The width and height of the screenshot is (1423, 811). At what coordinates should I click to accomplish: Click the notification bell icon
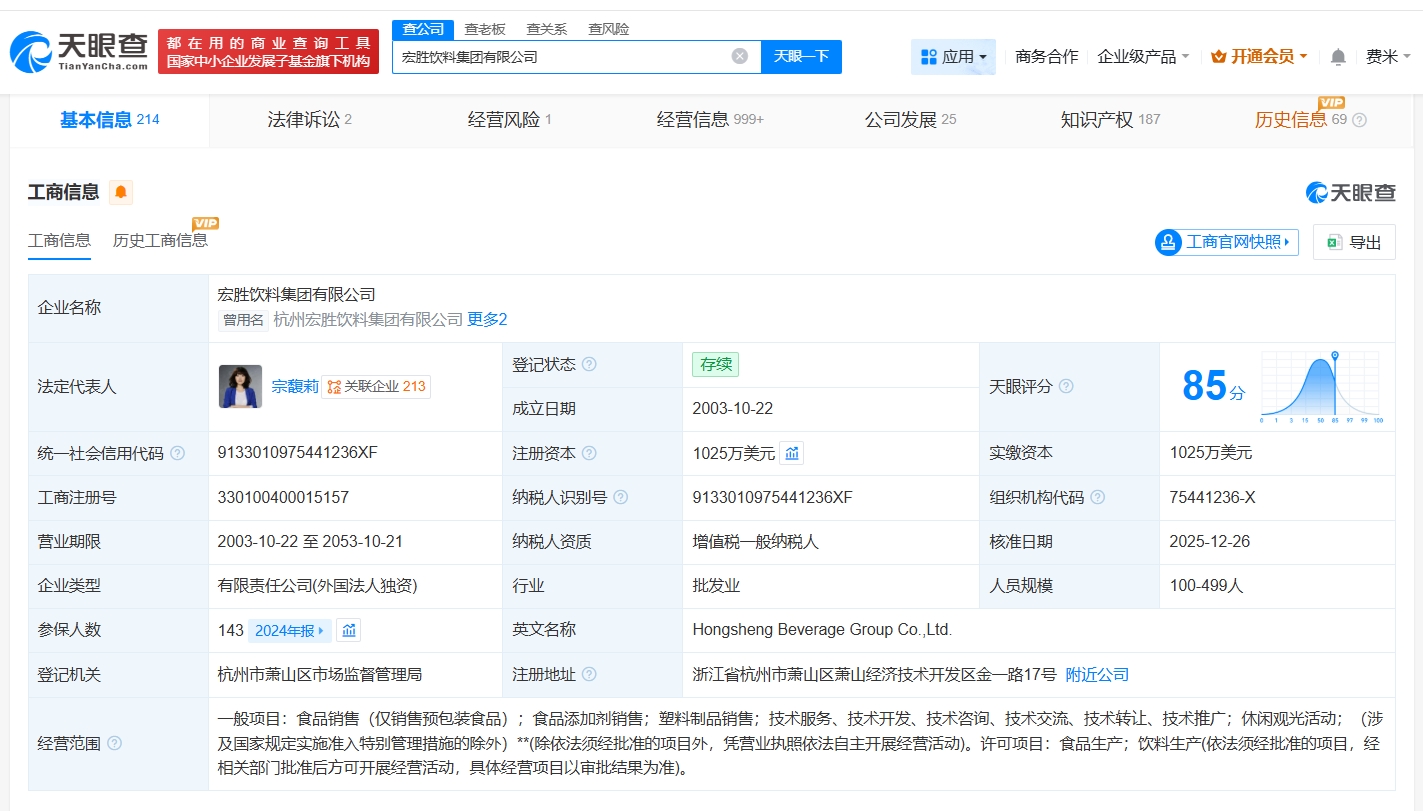click(x=1338, y=57)
